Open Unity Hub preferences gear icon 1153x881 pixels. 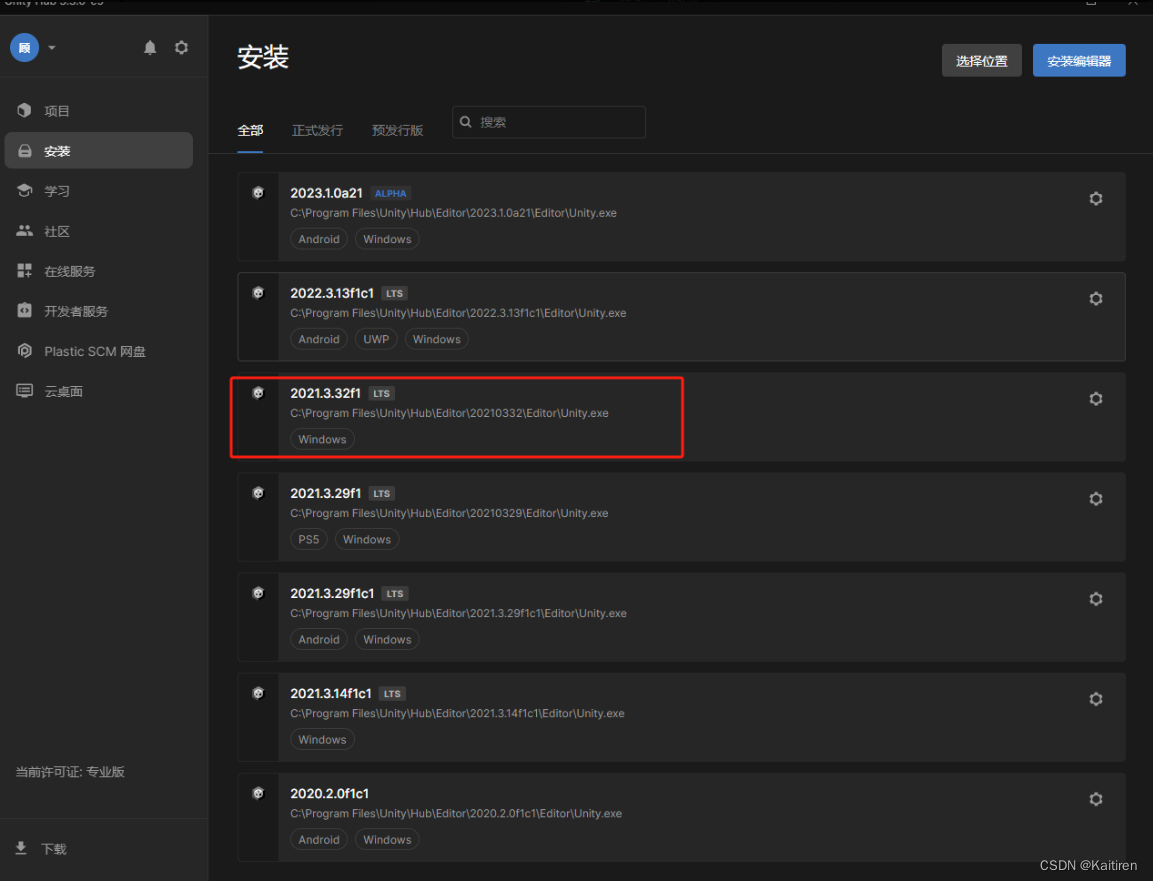coord(181,47)
